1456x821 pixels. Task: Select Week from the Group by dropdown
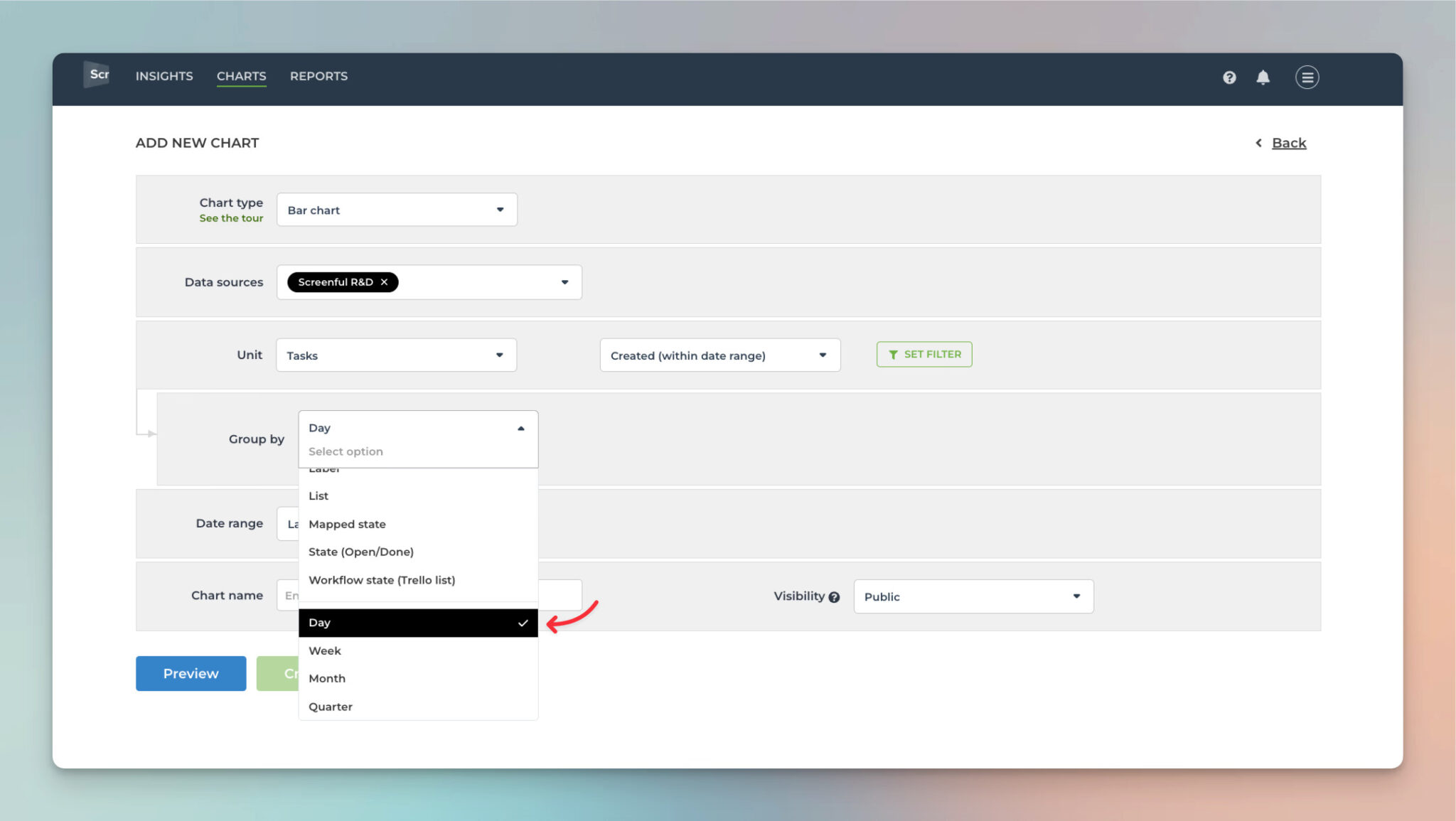(324, 650)
